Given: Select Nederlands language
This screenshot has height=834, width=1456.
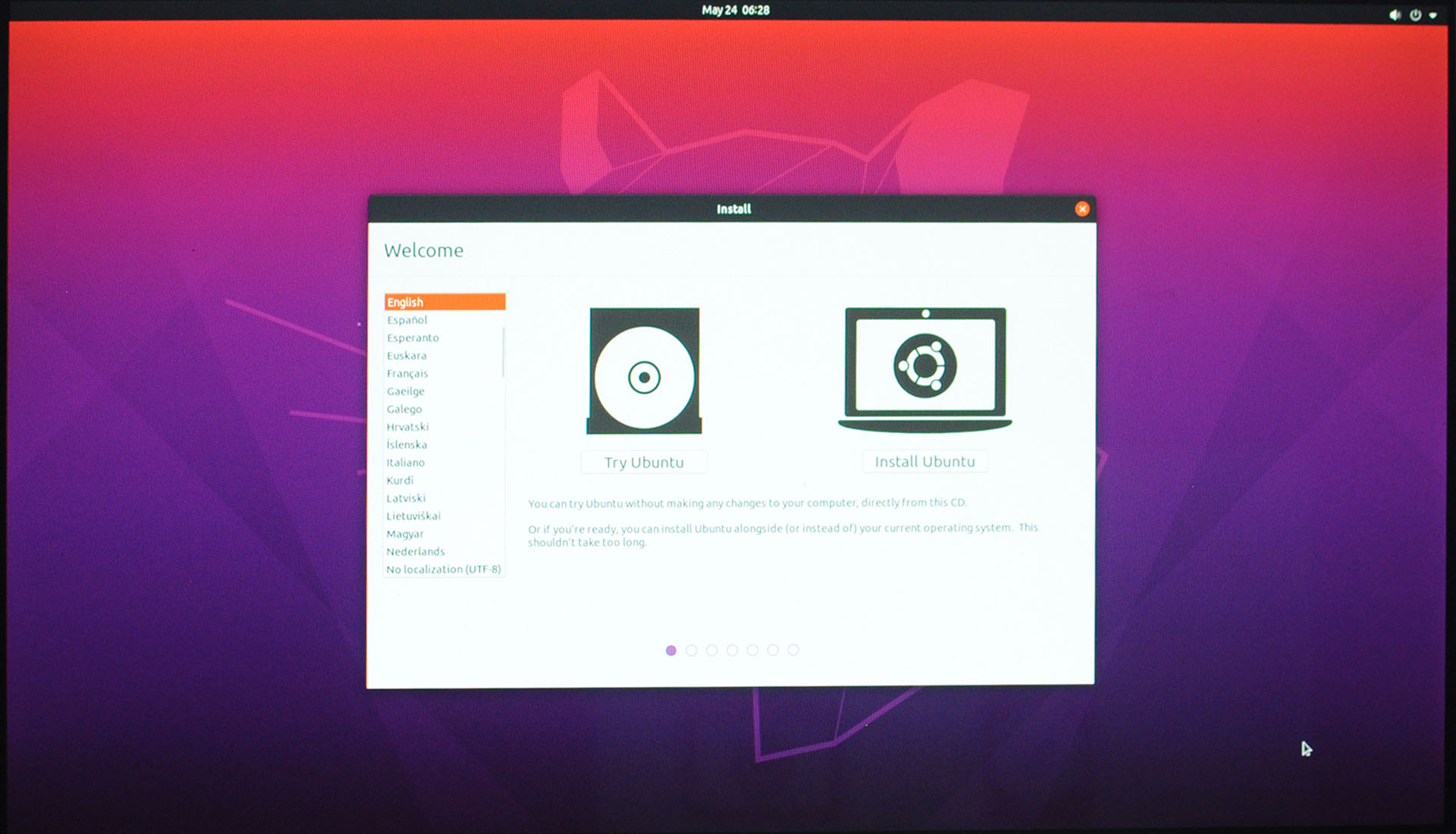Looking at the screenshot, I should (x=443, y=552).
